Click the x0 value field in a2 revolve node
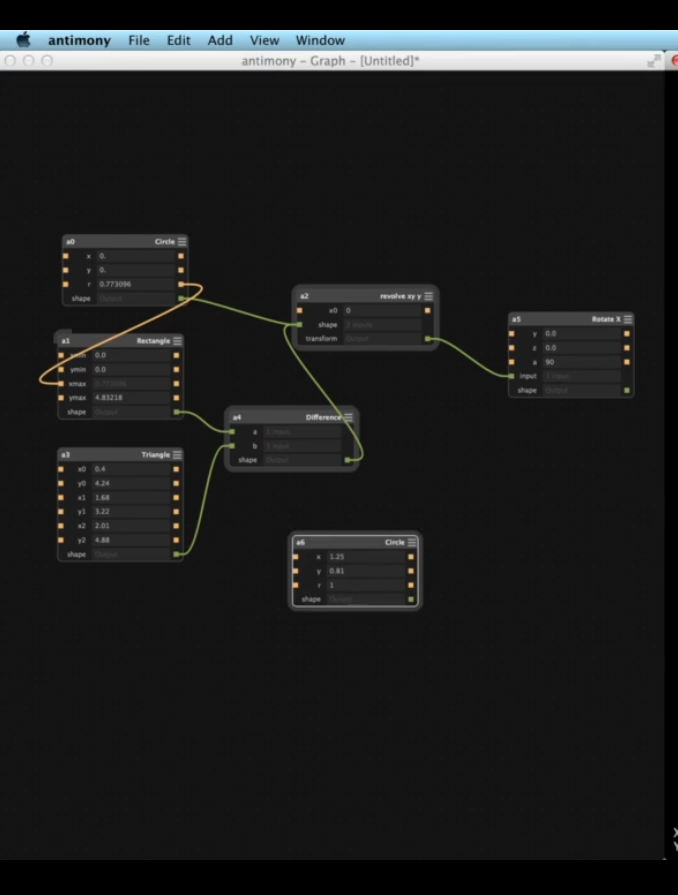This screenshot has height=895, width=678. pos(382,311)
